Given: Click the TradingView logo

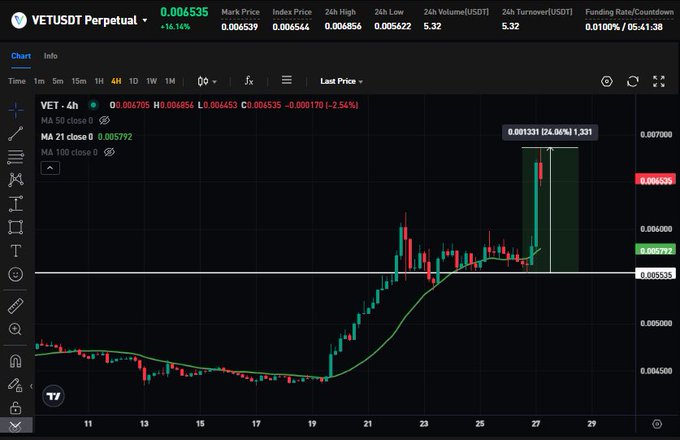Looking at the screenshot, I should (53, 396).
